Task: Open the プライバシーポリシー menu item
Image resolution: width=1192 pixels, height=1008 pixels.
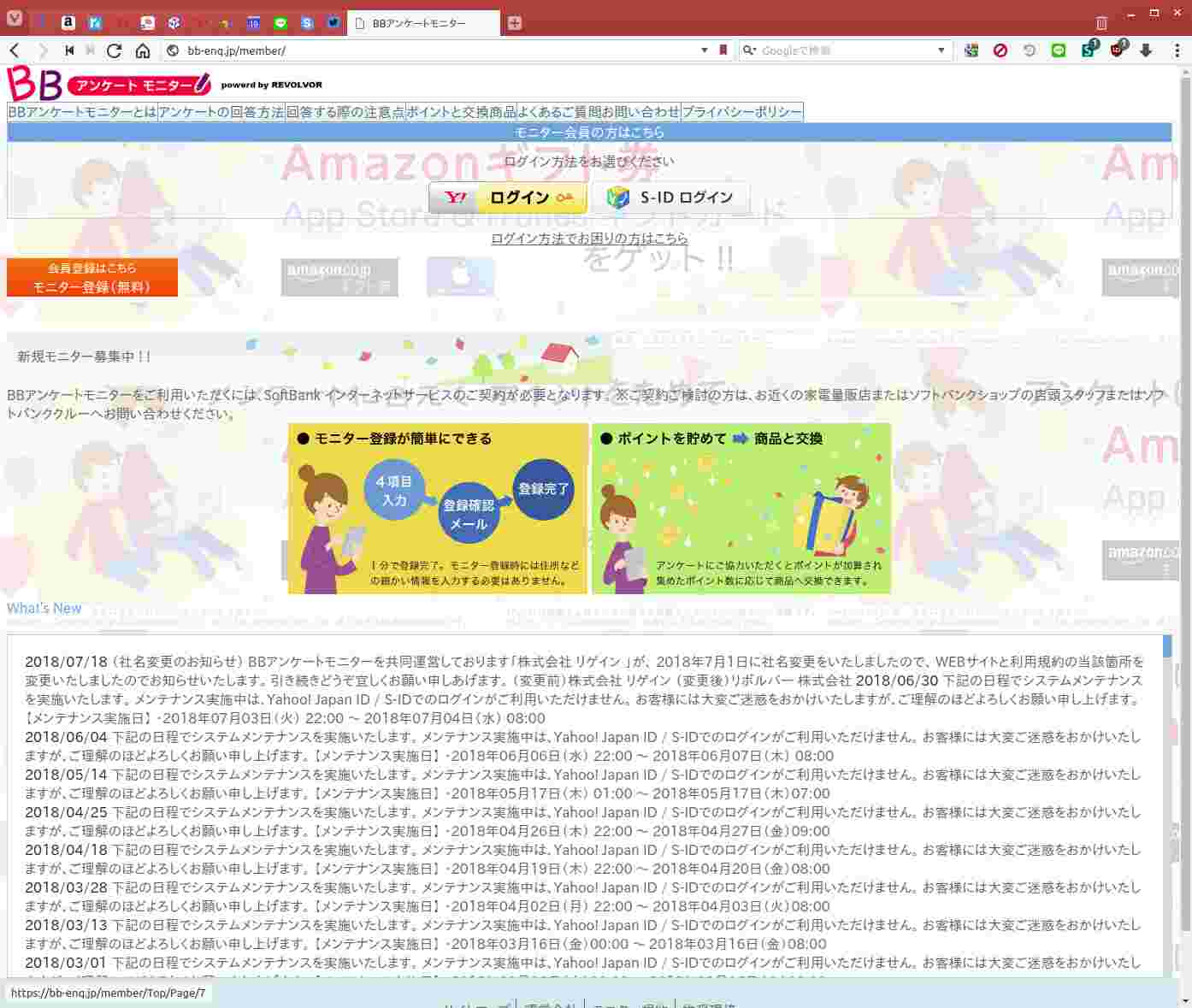Action: pos(742,112)
